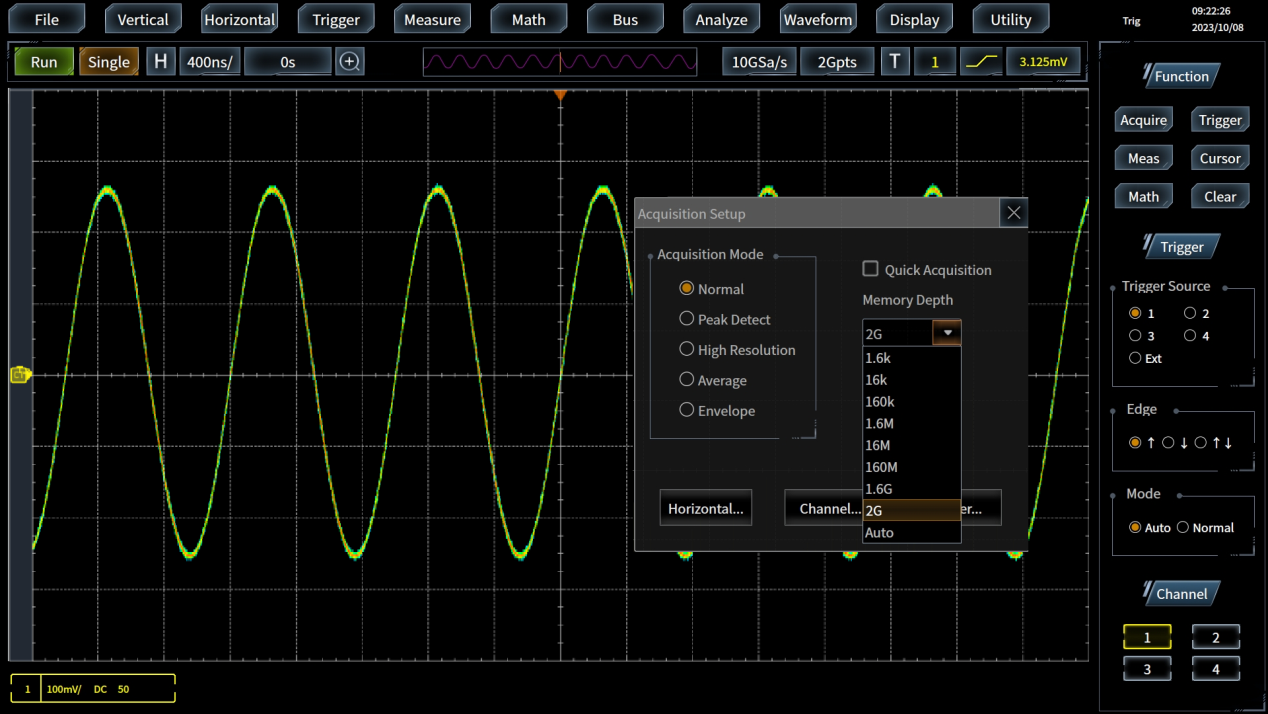Open the Measure menu
Viewport: 1268px width, 714px height.
[x=432, y=19]
